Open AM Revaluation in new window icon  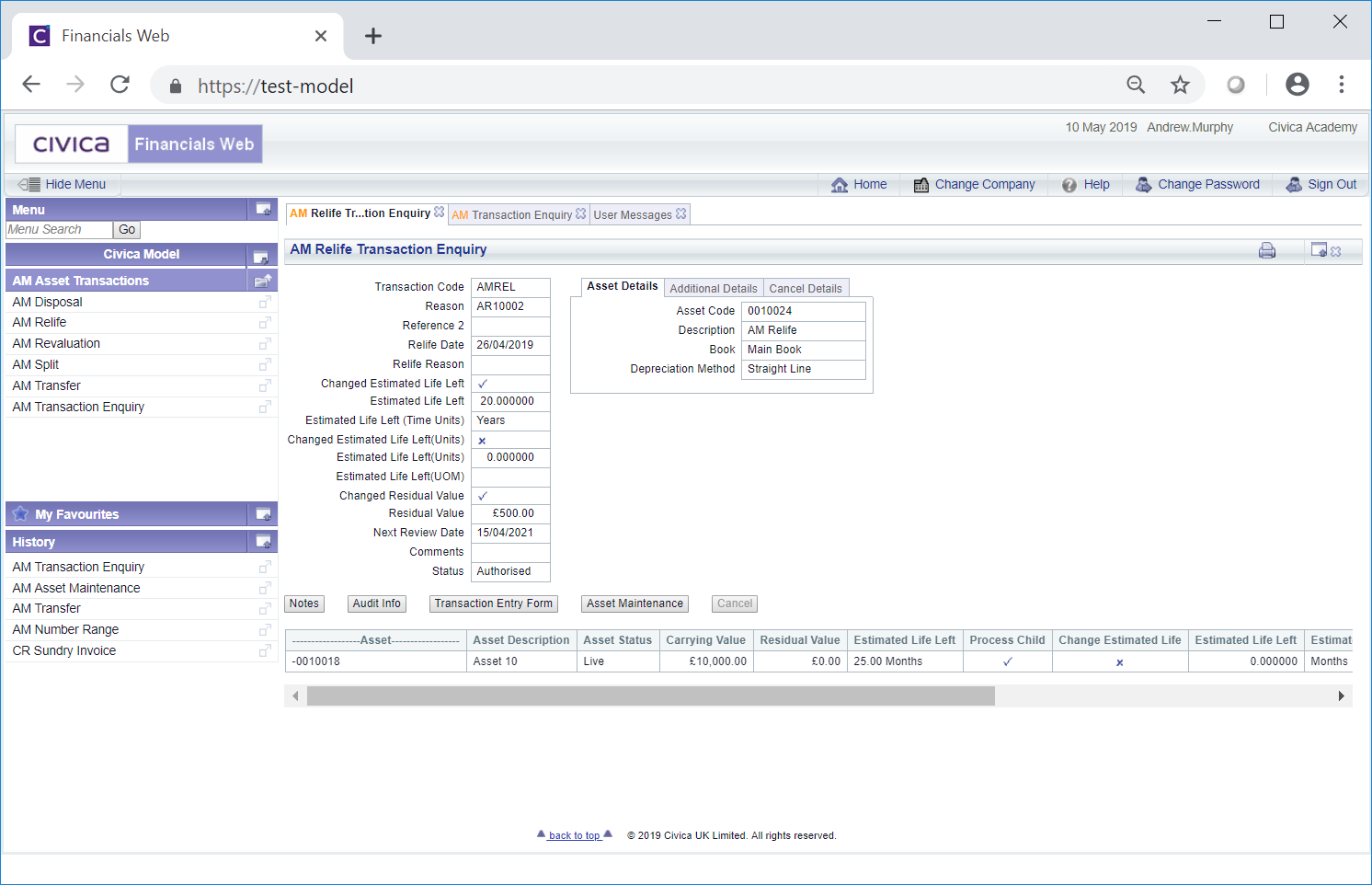[x=265, y=344]
